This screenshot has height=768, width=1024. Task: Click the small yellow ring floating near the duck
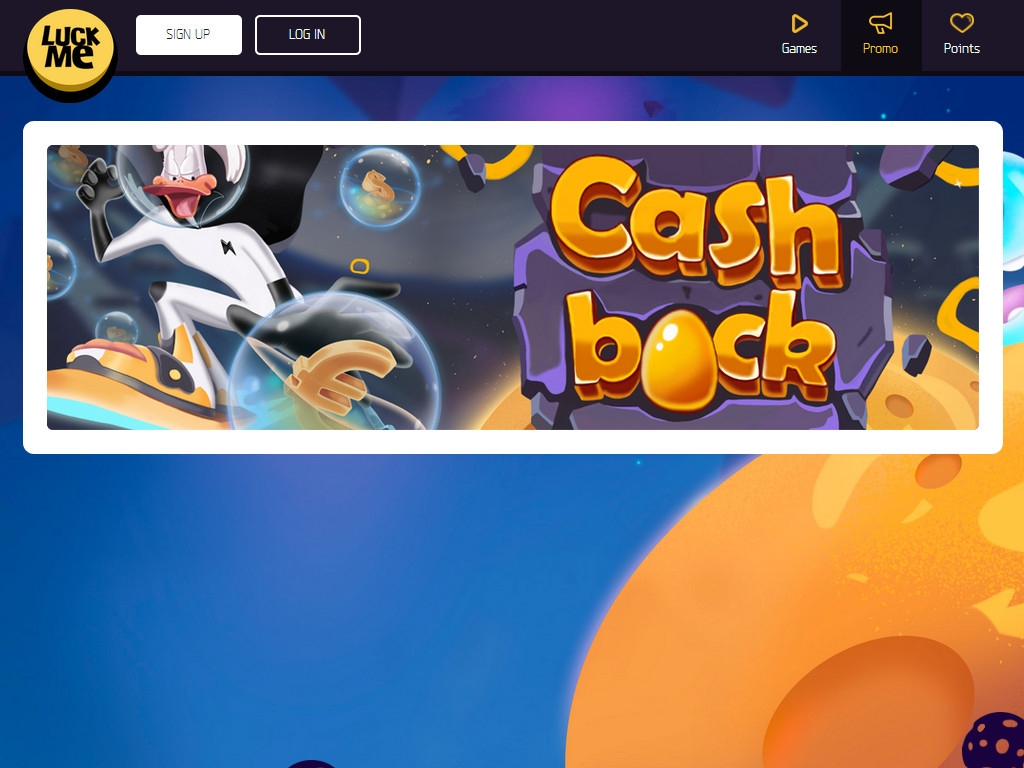click(360, 266)
